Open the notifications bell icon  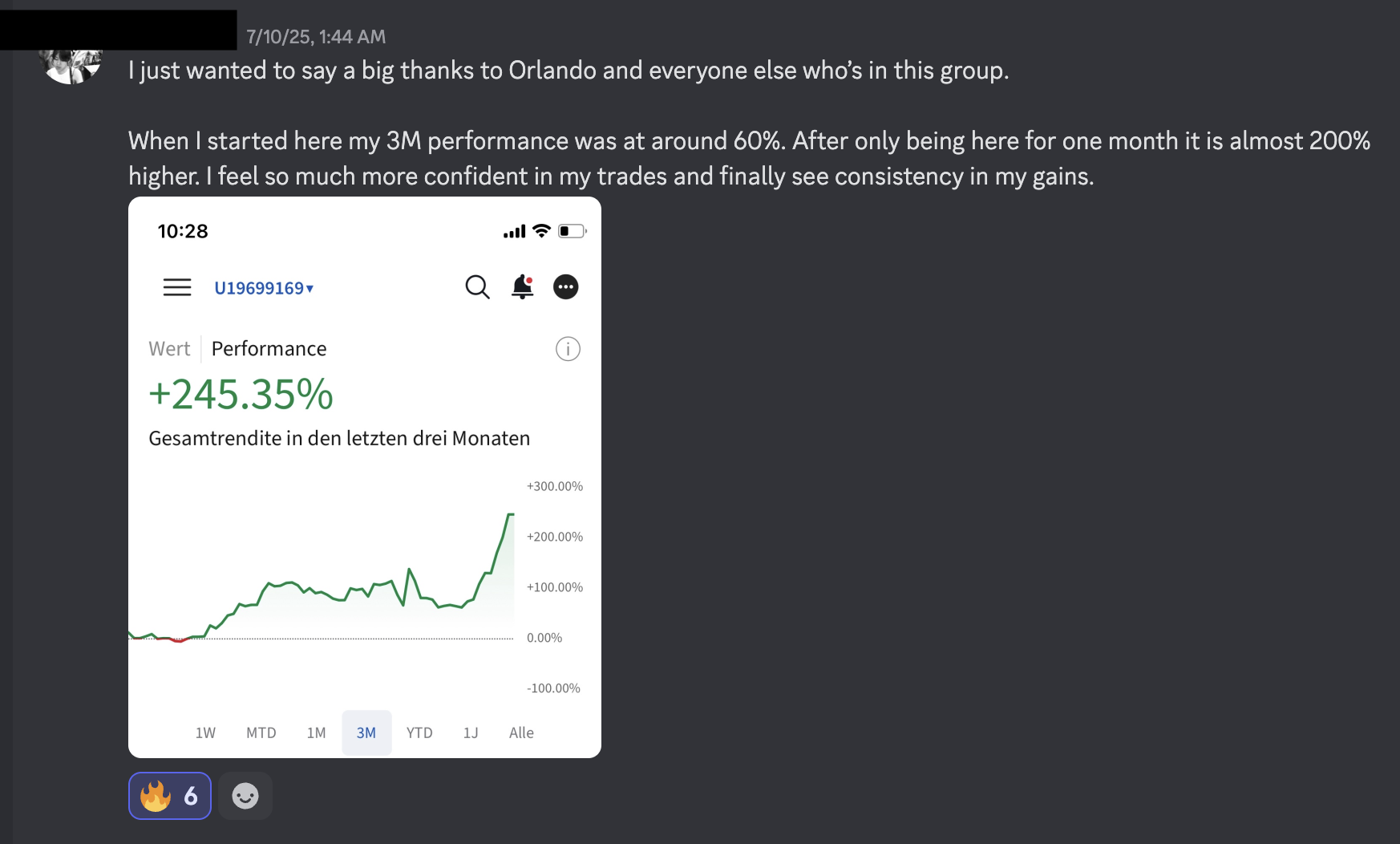pyautogui.click(x=522, y=286)
